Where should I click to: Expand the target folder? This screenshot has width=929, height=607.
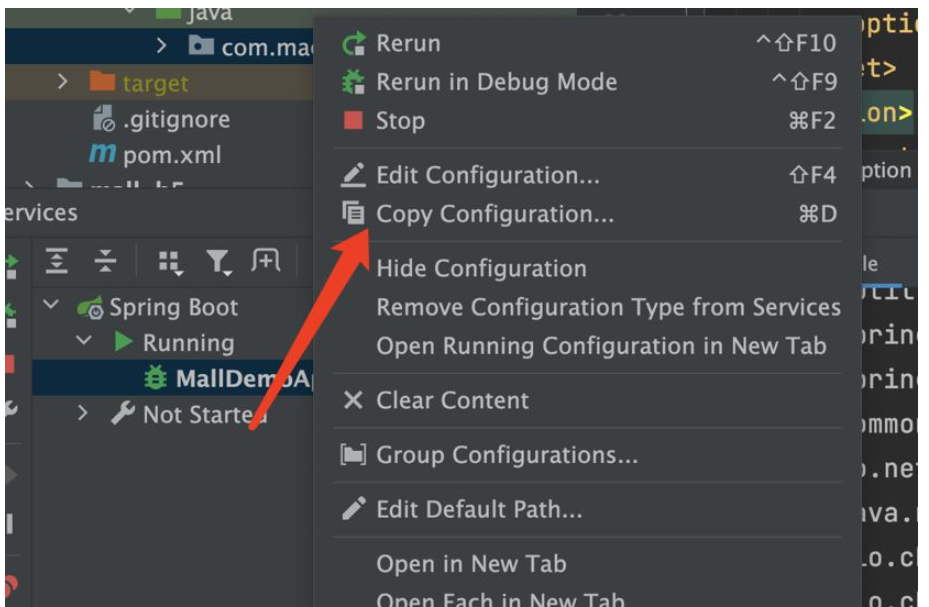point(63,82)
